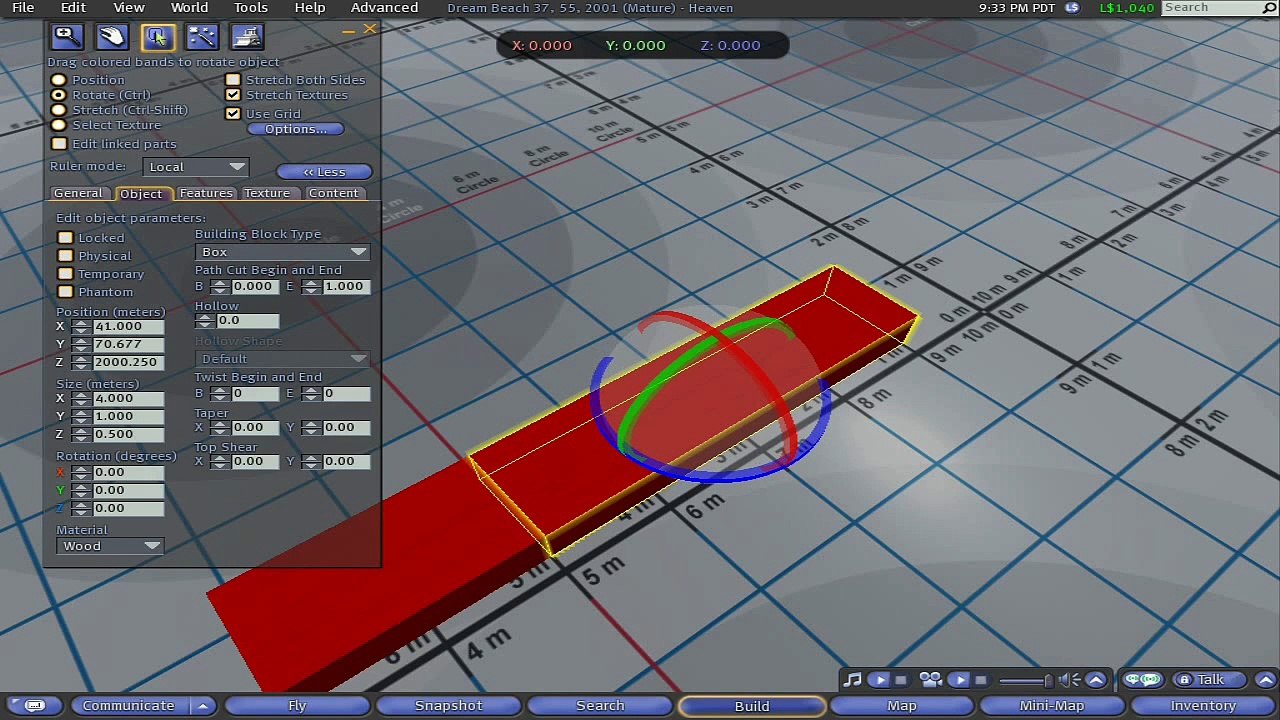Step the Hollow value arrows
This screenshot has width=1280, height=720.
pyautogui.click(x=206, y=321)
